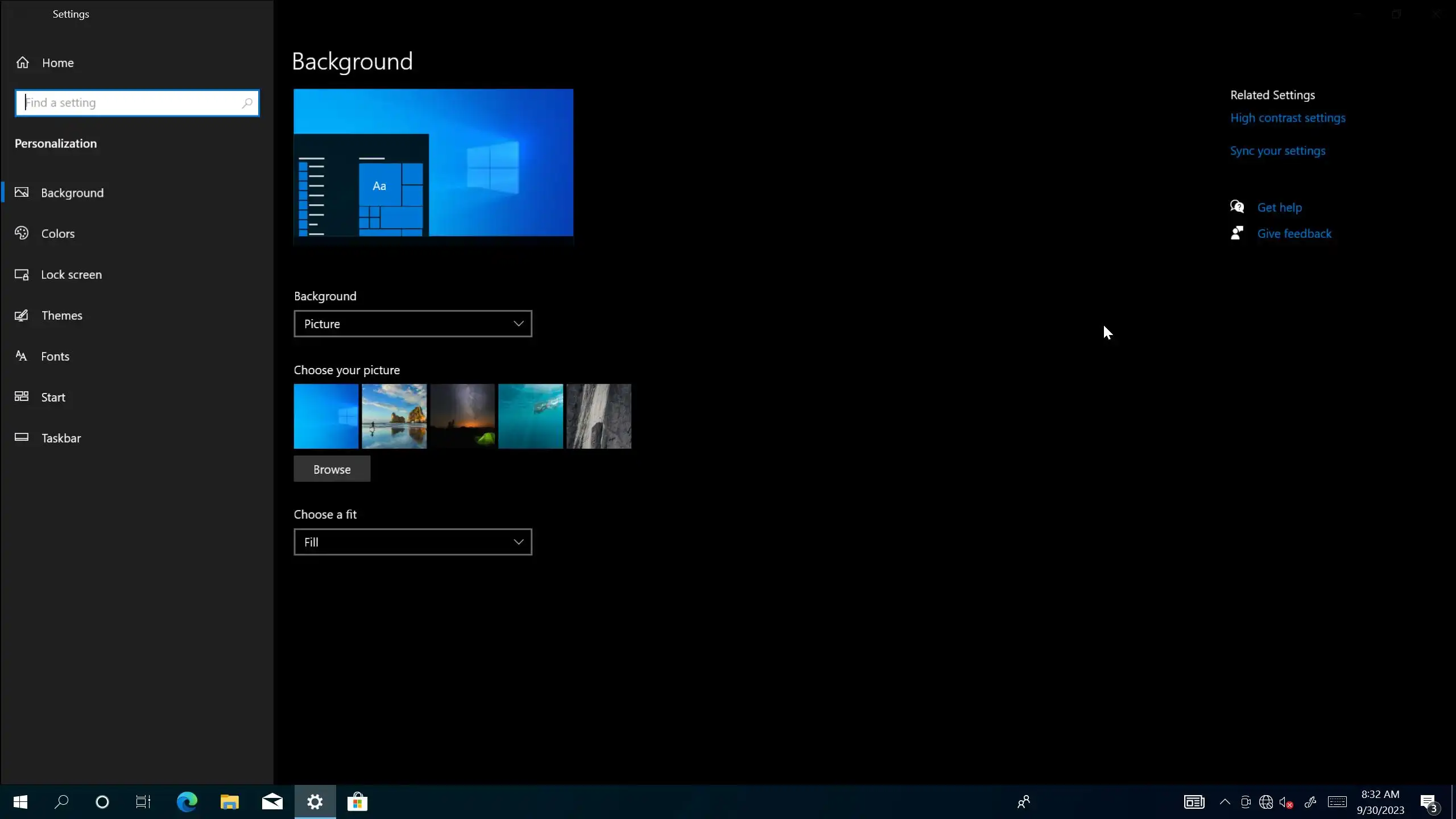Screen dimensions: 1456x819
Task: Click the Home icon in sidebar
Action: pos(22,63)
